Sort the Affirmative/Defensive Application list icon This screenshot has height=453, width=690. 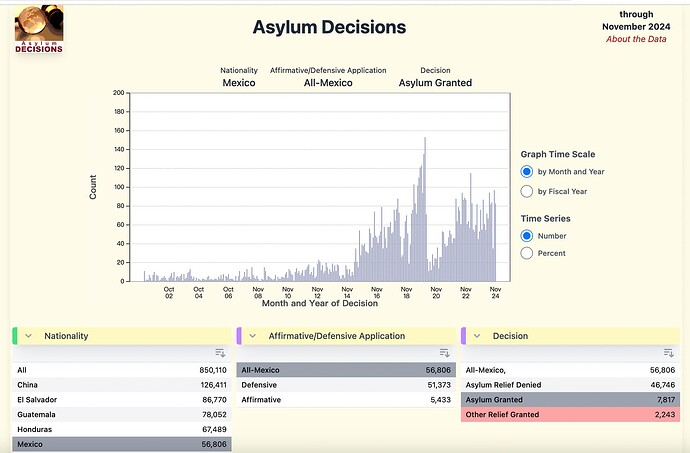(444, 353)
